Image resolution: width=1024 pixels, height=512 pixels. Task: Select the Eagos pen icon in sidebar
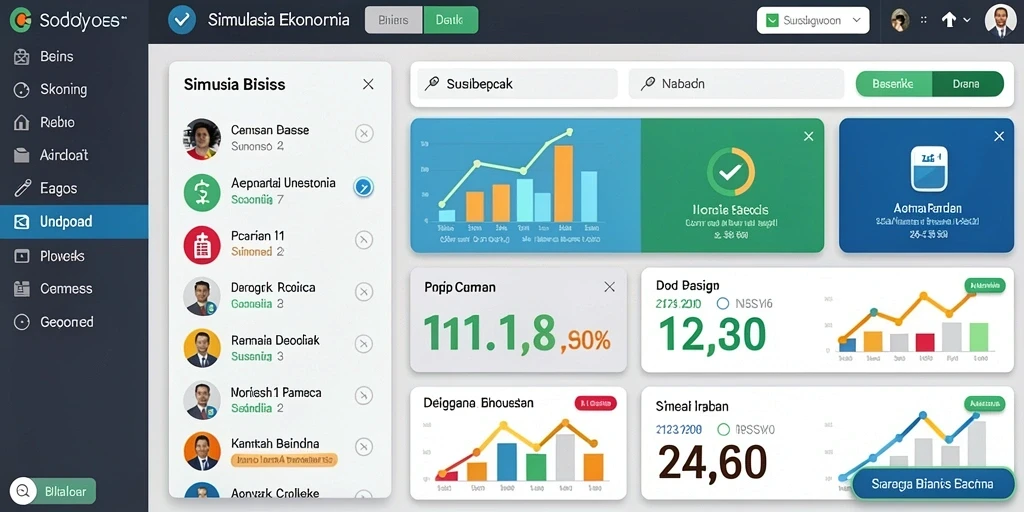point(23,189)
